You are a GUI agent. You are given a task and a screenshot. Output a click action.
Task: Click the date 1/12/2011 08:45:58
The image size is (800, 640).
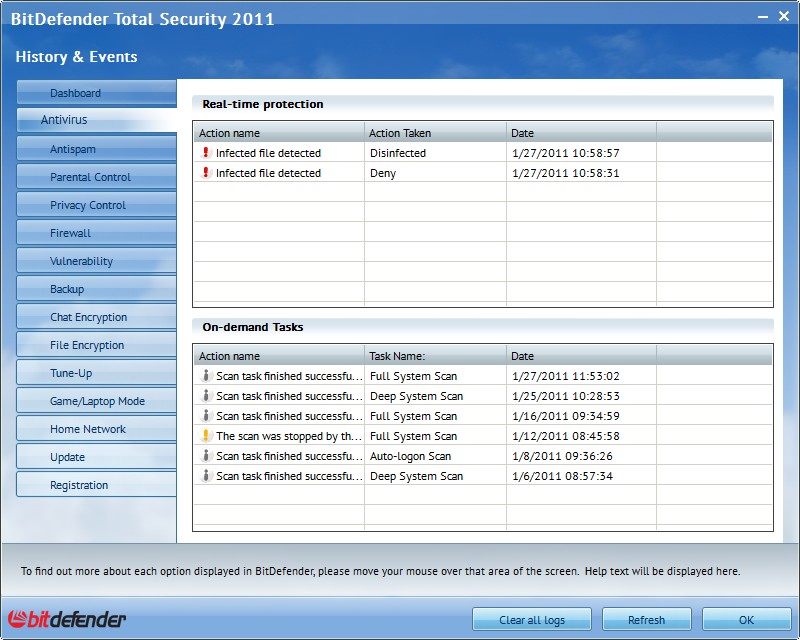point(566,436)
